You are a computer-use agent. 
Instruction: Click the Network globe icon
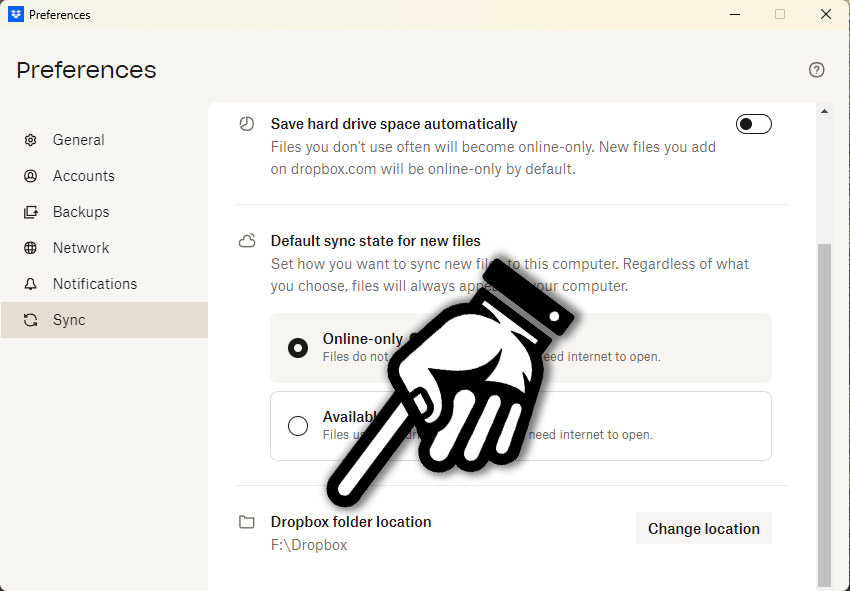coord(31,248)
